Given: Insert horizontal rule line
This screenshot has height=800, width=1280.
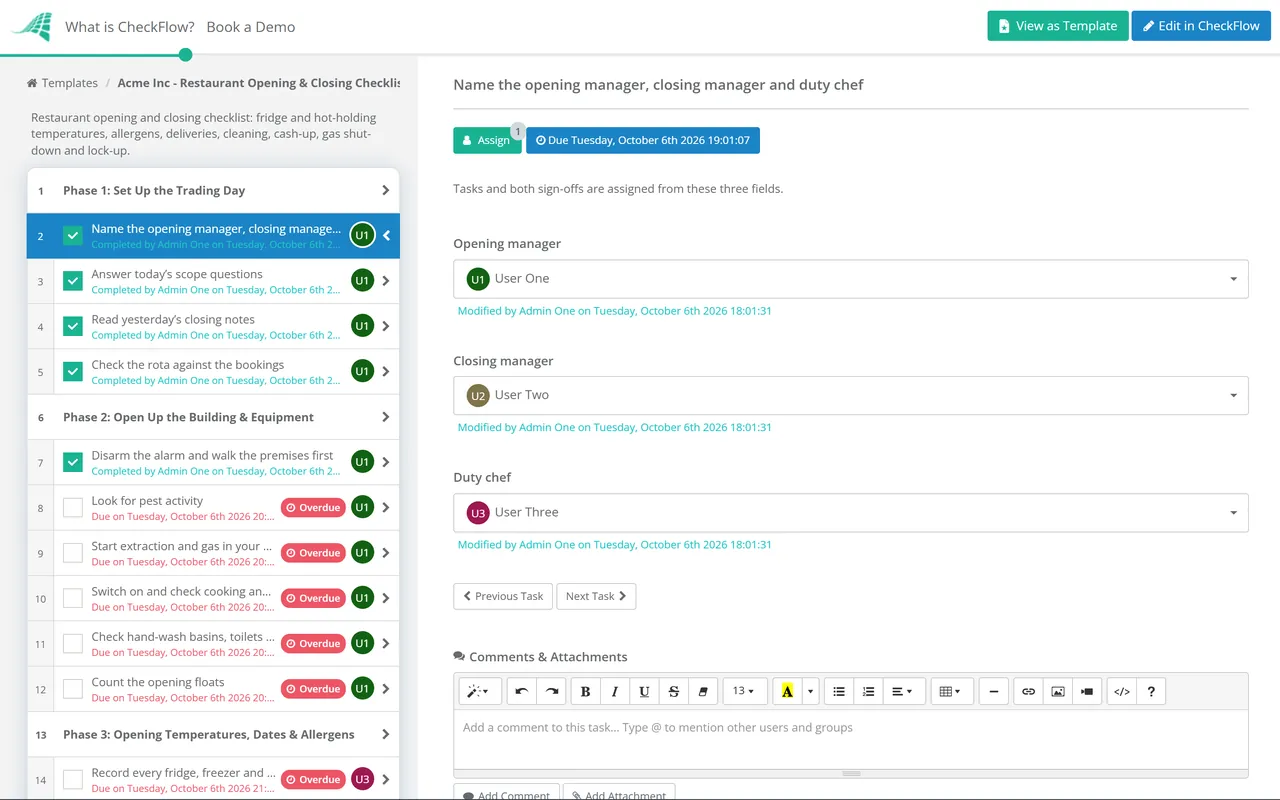Looking at the screenshot, I should 993,691.
